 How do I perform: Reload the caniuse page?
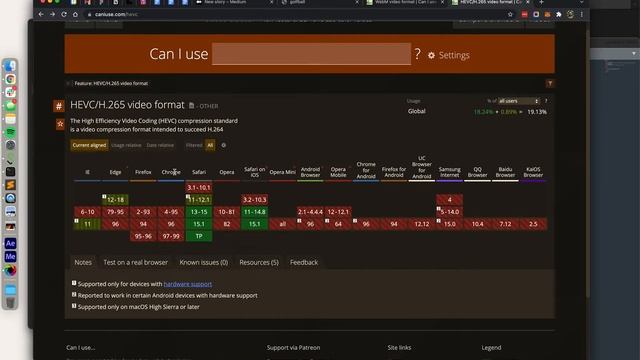[x=64, y=14]
